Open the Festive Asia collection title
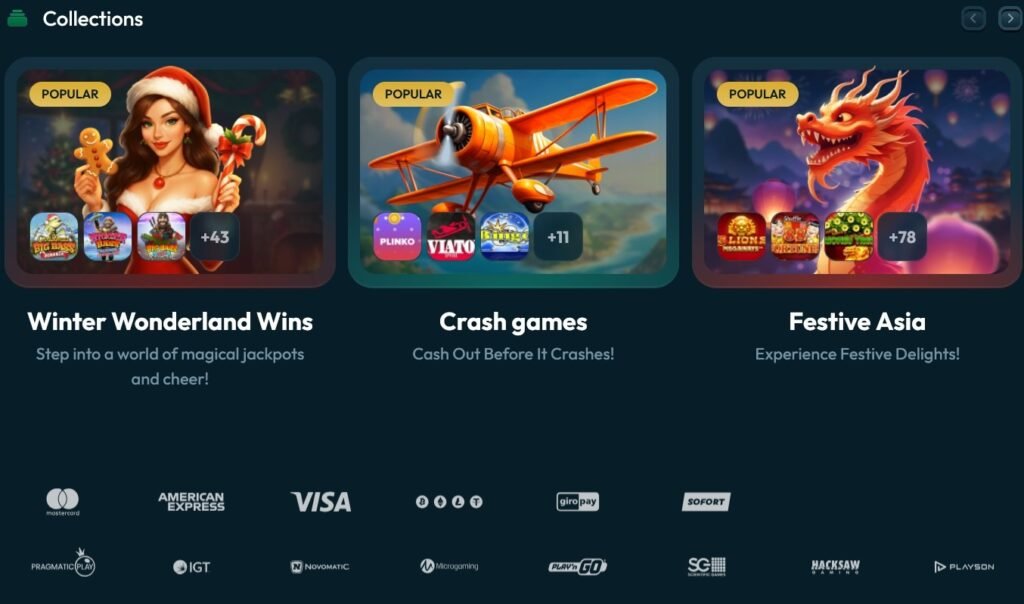This screenshot has width=1024, height=604. 857,321
